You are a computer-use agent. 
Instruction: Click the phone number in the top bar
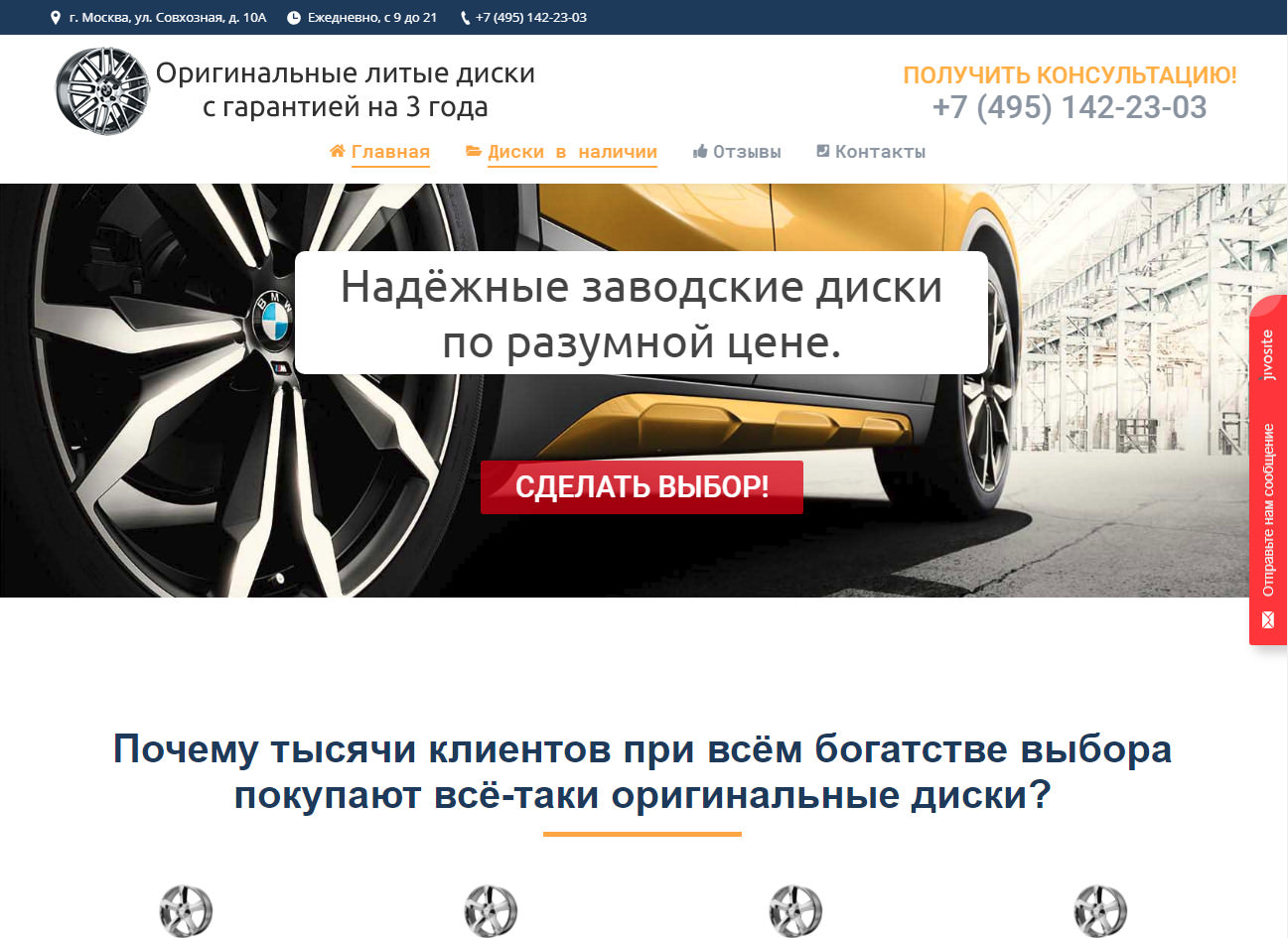coord(530,18)
